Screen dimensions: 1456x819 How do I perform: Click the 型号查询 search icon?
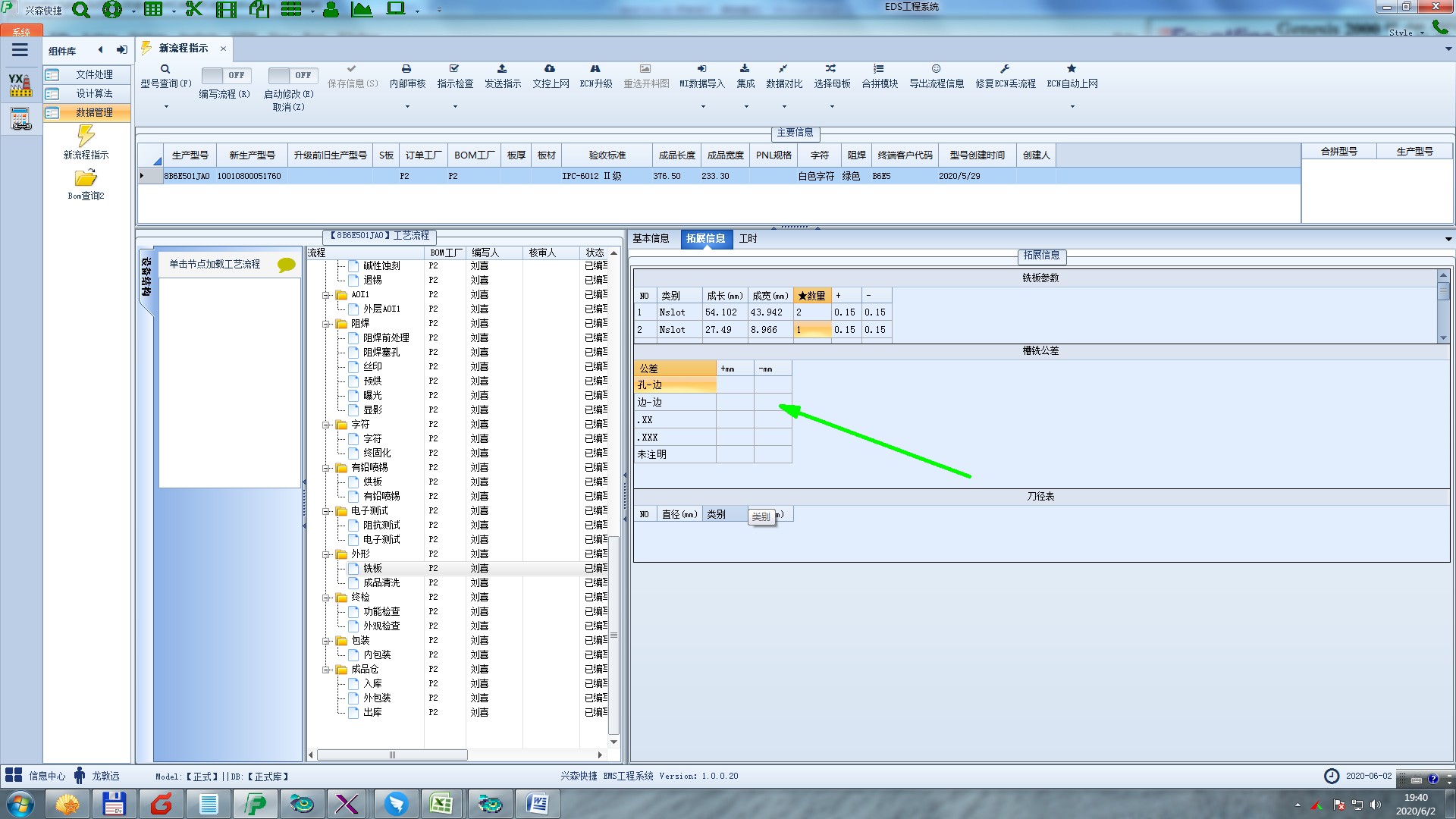tap(165, 69)
